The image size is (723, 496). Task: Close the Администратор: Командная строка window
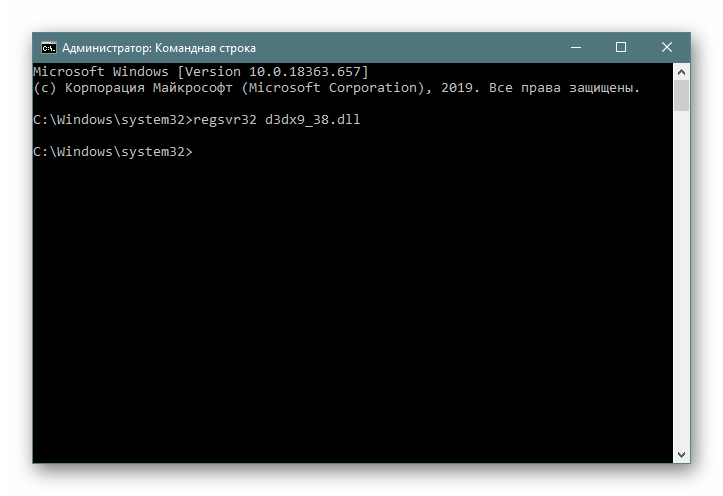pyautogui.click(x=667, y=47)
